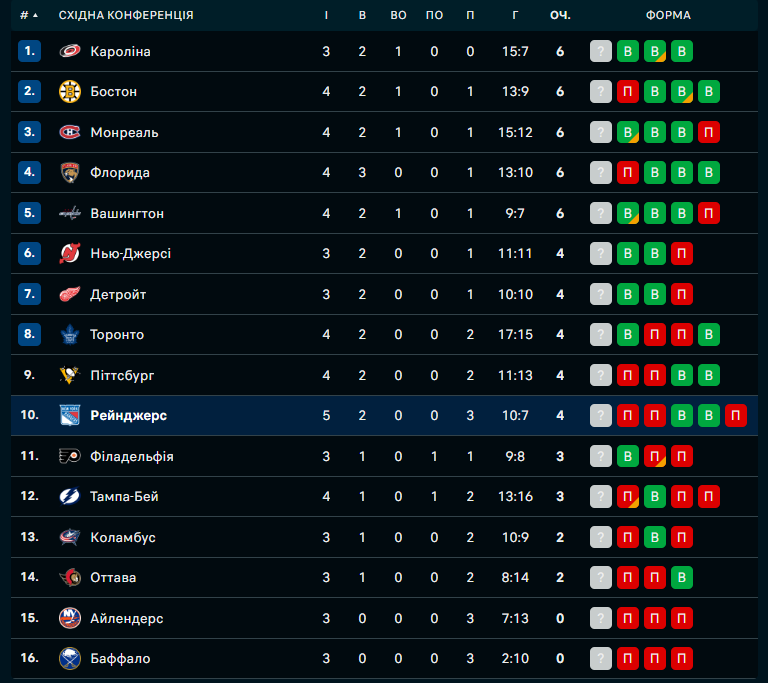
Task: Sort standings by ОЧ. points column
Action: pyautogui.click(x=560, y=15)
